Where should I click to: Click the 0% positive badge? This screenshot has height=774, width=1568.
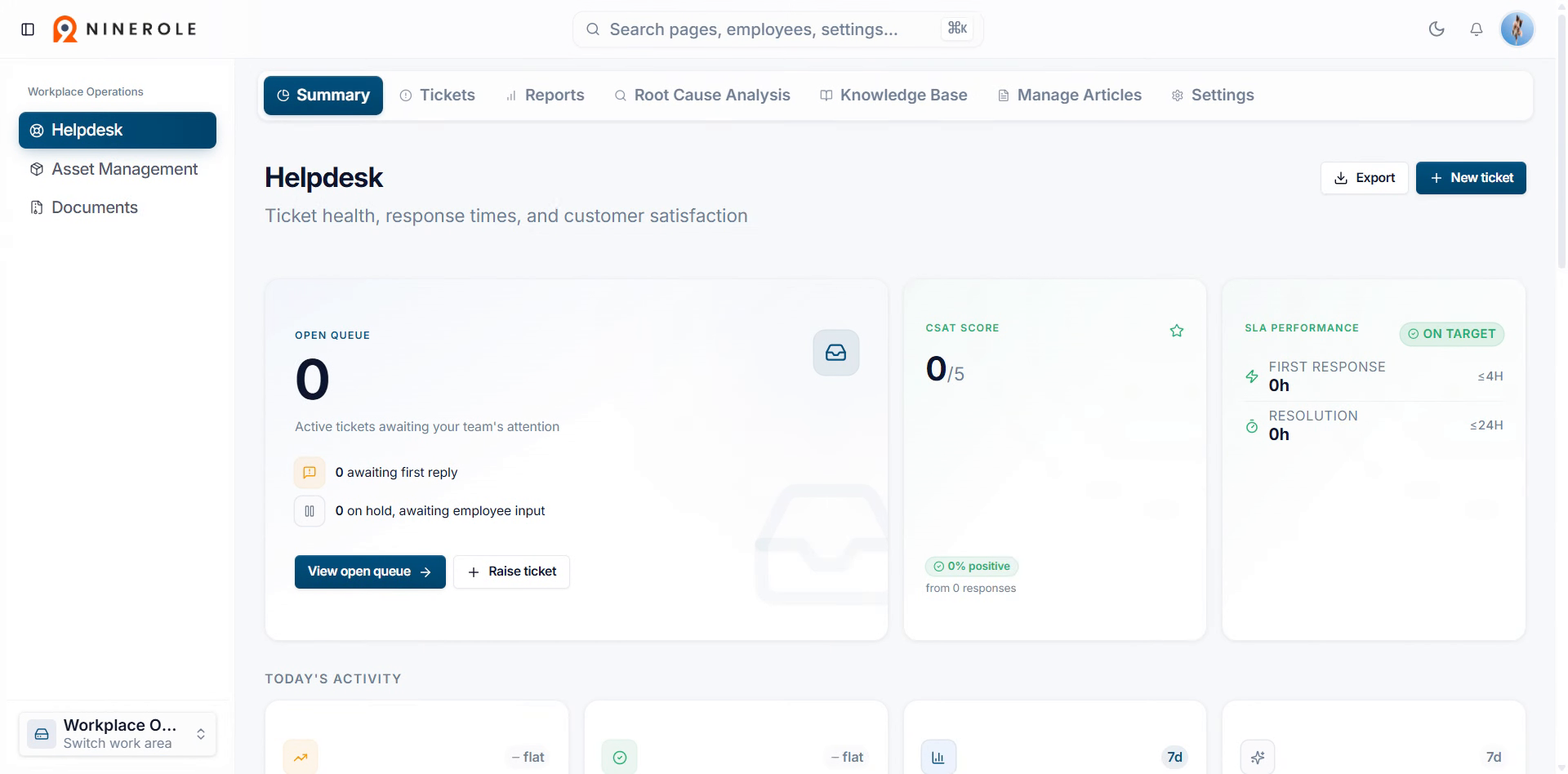(972, 567)
